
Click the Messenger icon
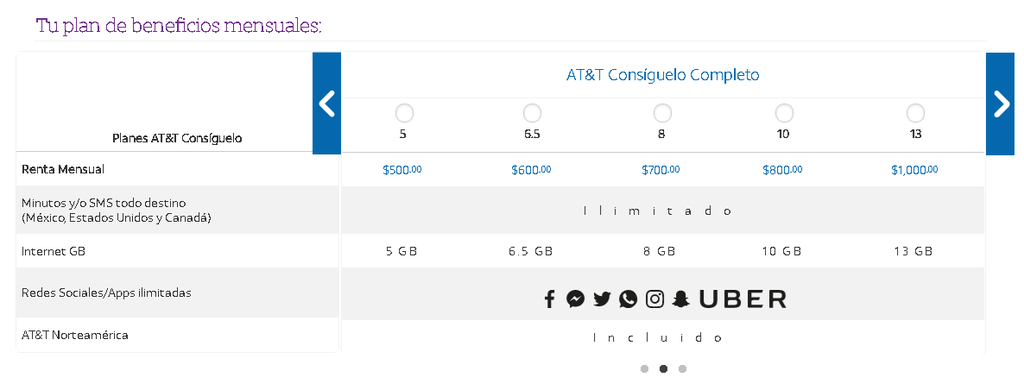(x=575, y=299)
